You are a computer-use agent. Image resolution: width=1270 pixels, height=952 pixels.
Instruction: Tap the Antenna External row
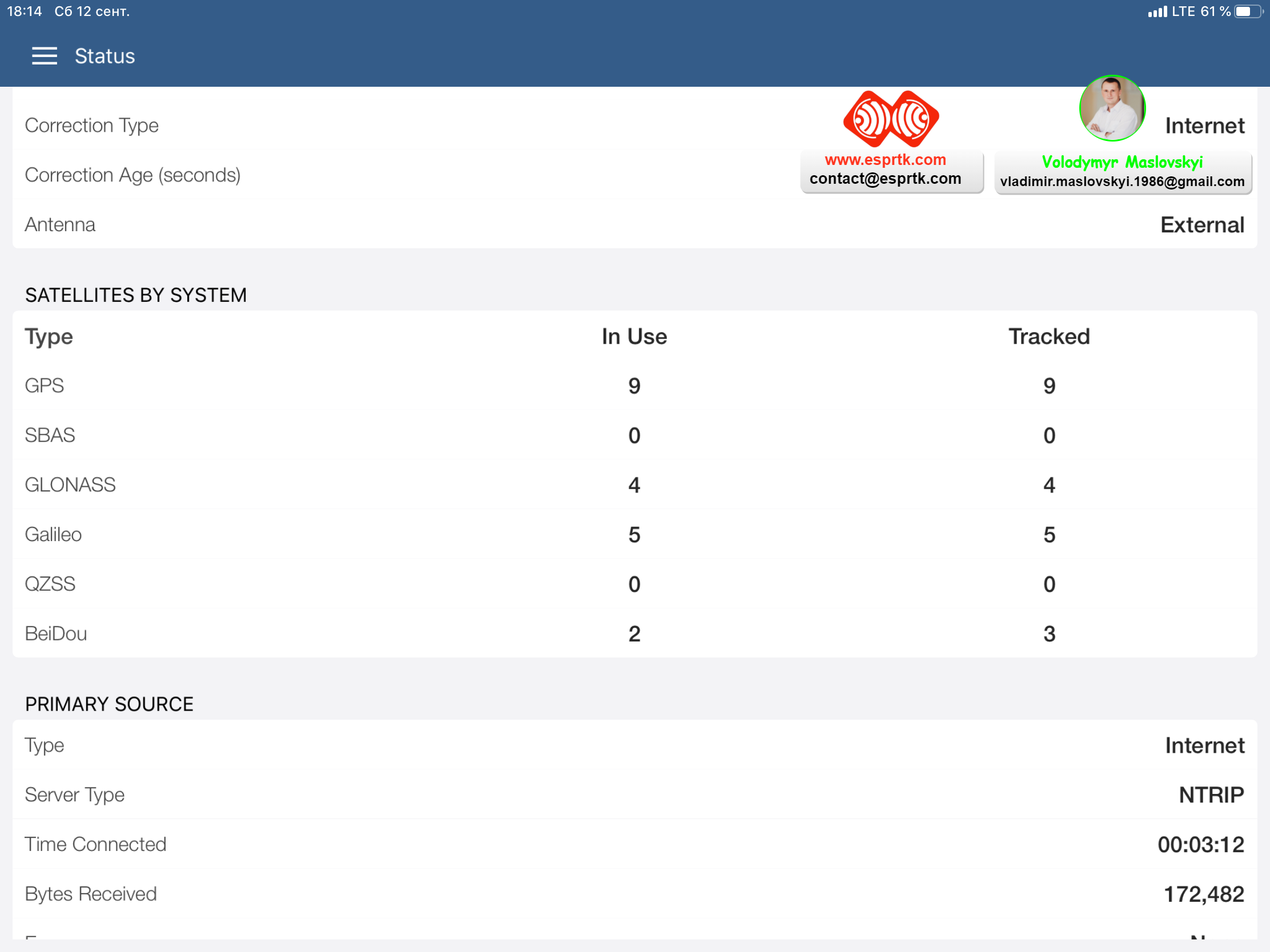tap(634, 225)
